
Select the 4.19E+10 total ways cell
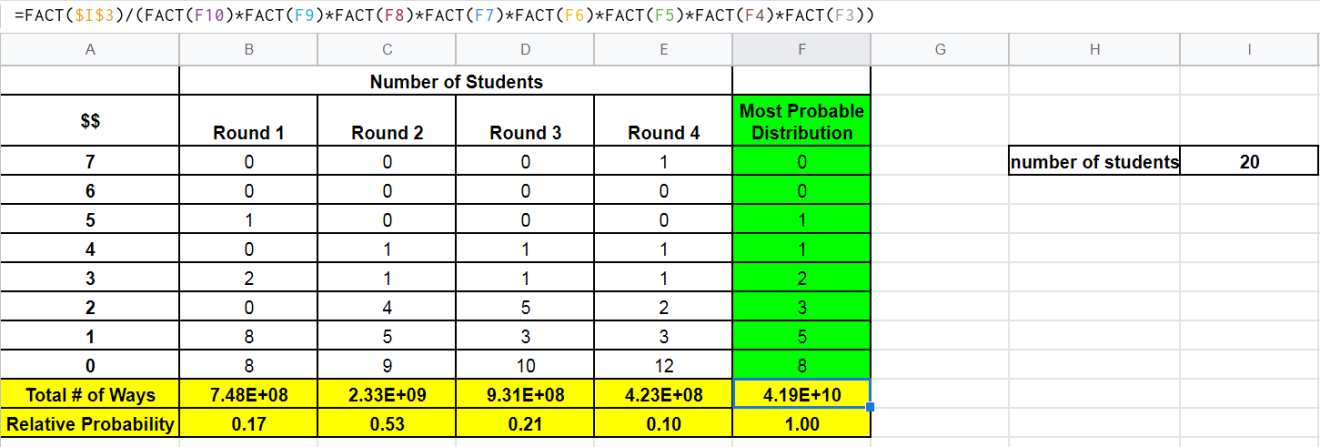click(801, 395)
